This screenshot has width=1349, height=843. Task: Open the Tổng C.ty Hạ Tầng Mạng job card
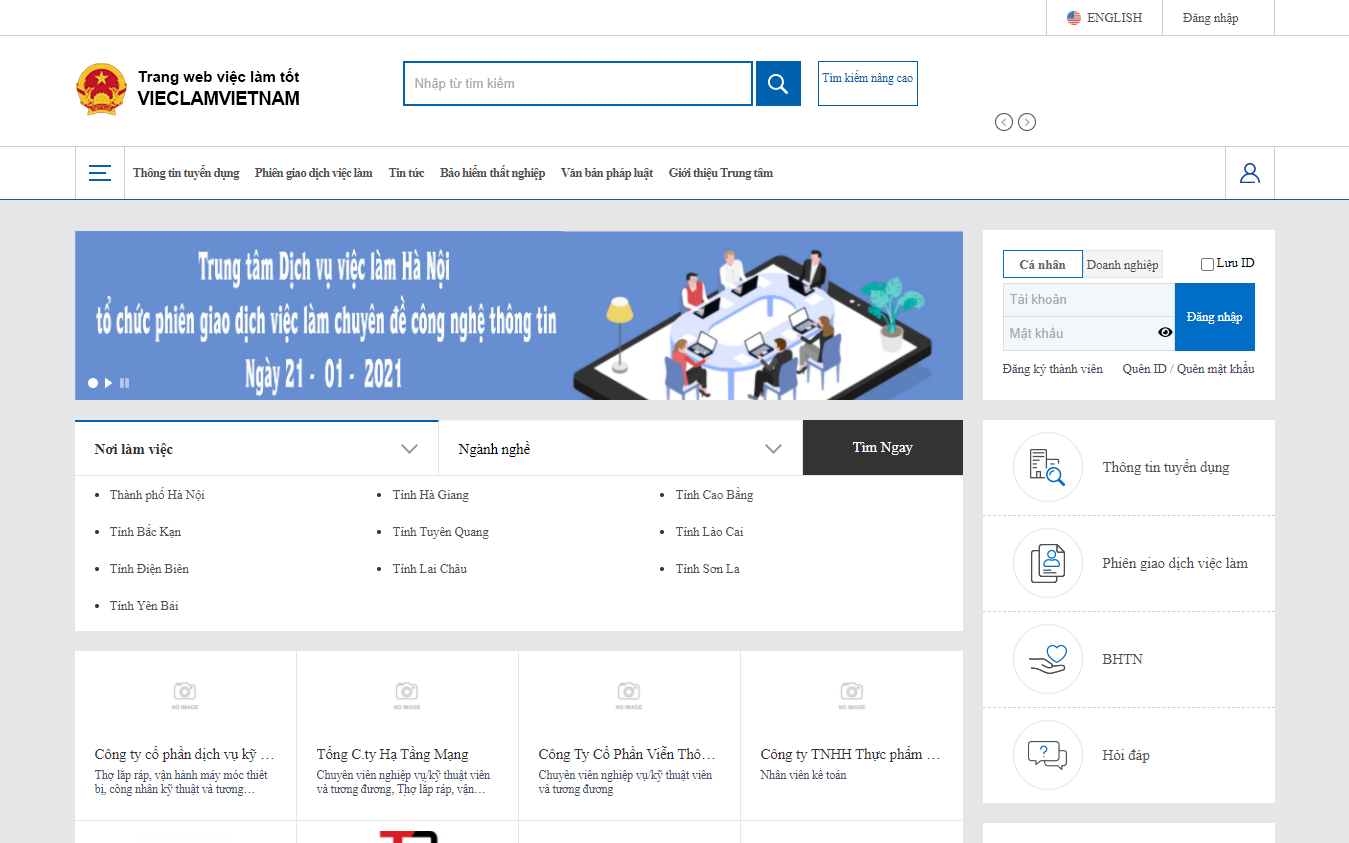tap(408, 736)
